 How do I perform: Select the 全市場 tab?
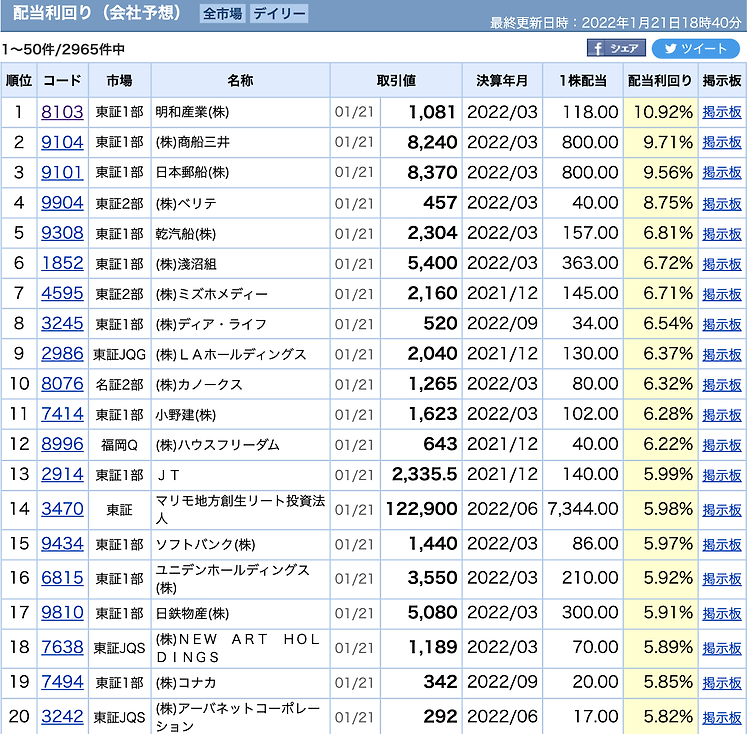click(x=222, y=13)
